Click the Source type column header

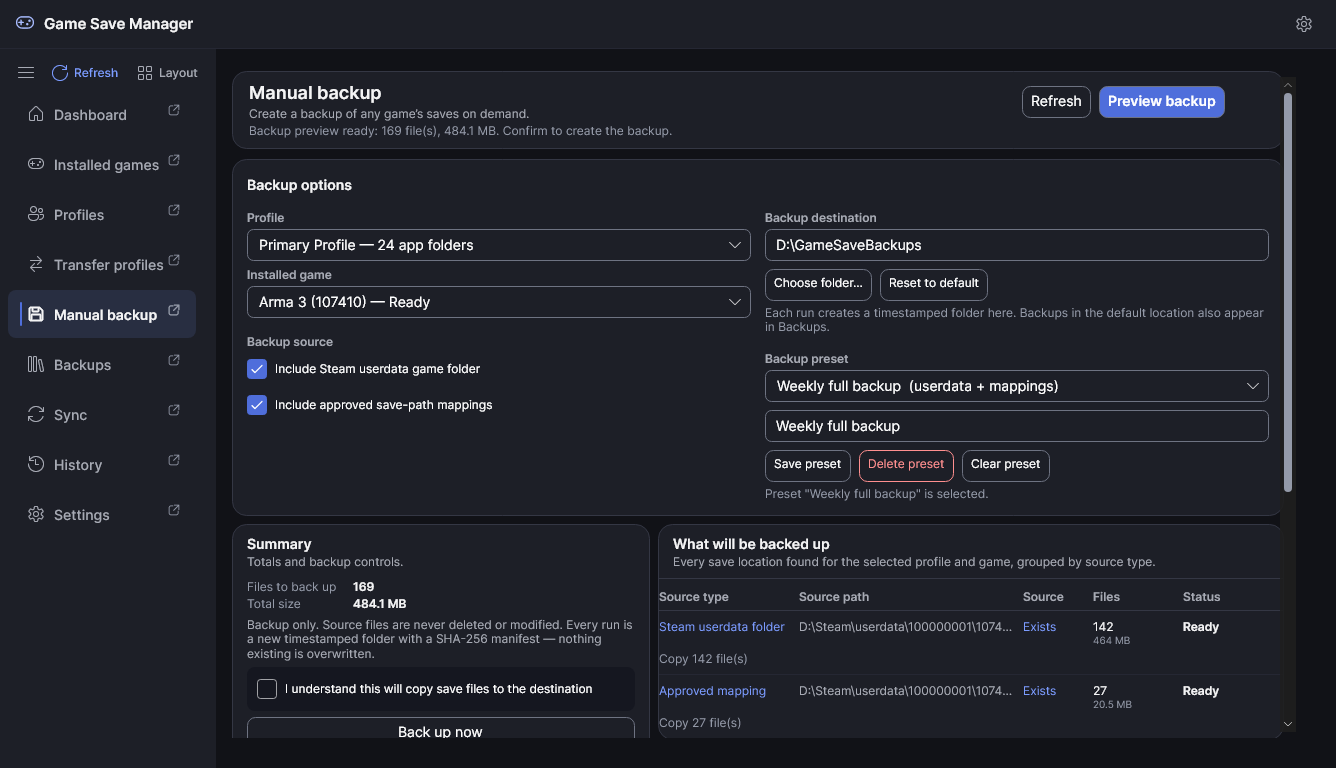(694, 597)
